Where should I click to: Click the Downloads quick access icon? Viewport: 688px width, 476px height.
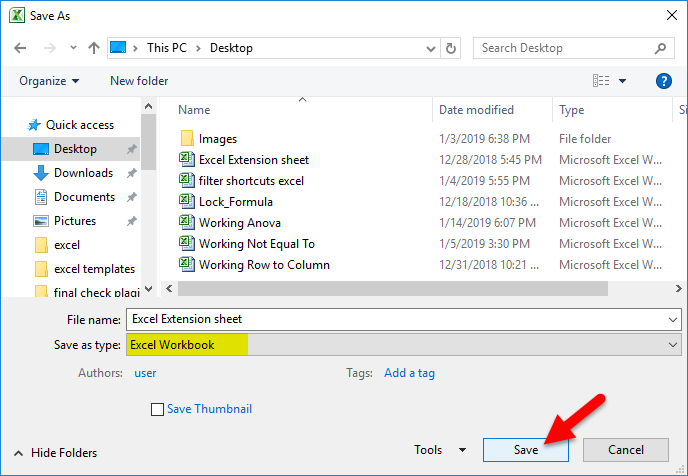pyautogui.click(x=41, y=173)
